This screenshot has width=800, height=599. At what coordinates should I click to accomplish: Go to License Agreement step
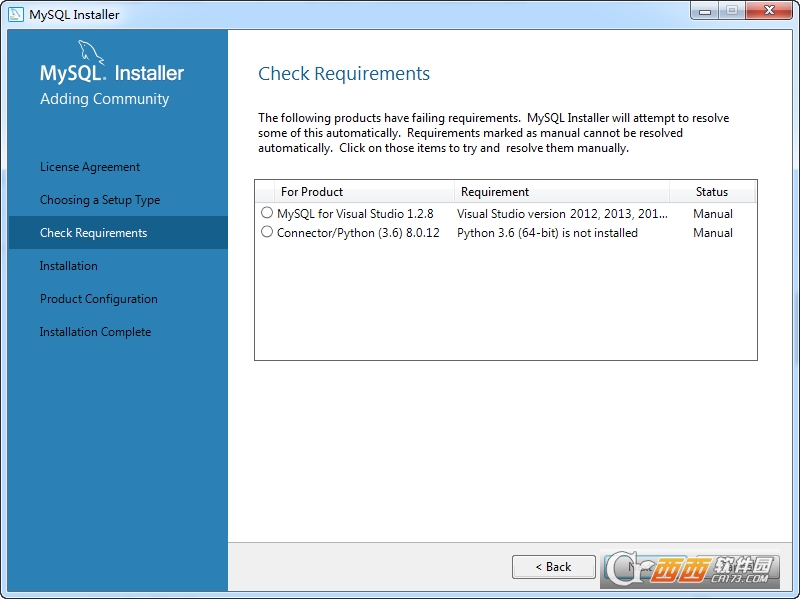90,167
